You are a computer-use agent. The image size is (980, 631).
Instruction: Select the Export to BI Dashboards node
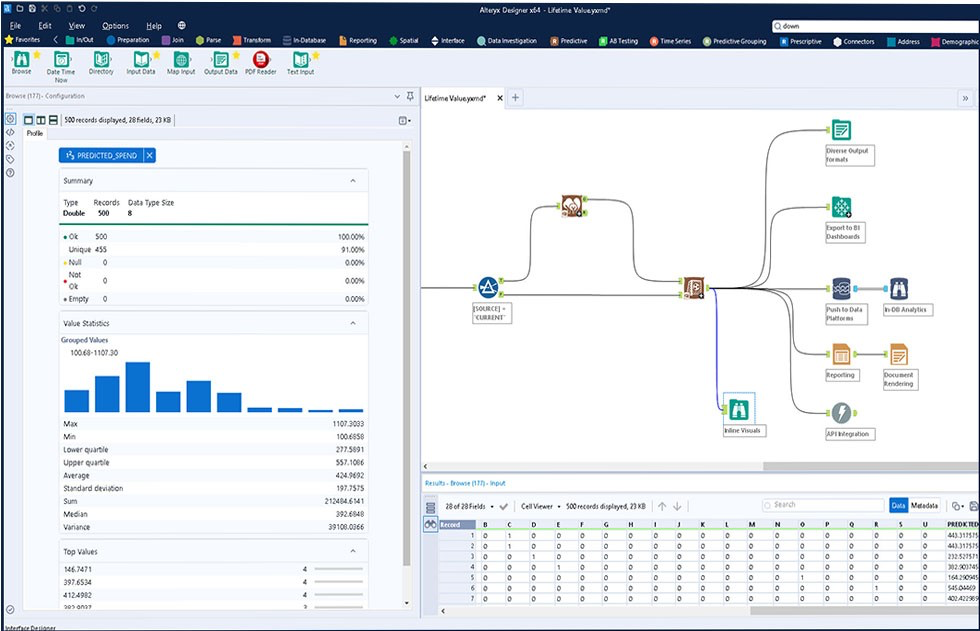click(x=841, y=207)
